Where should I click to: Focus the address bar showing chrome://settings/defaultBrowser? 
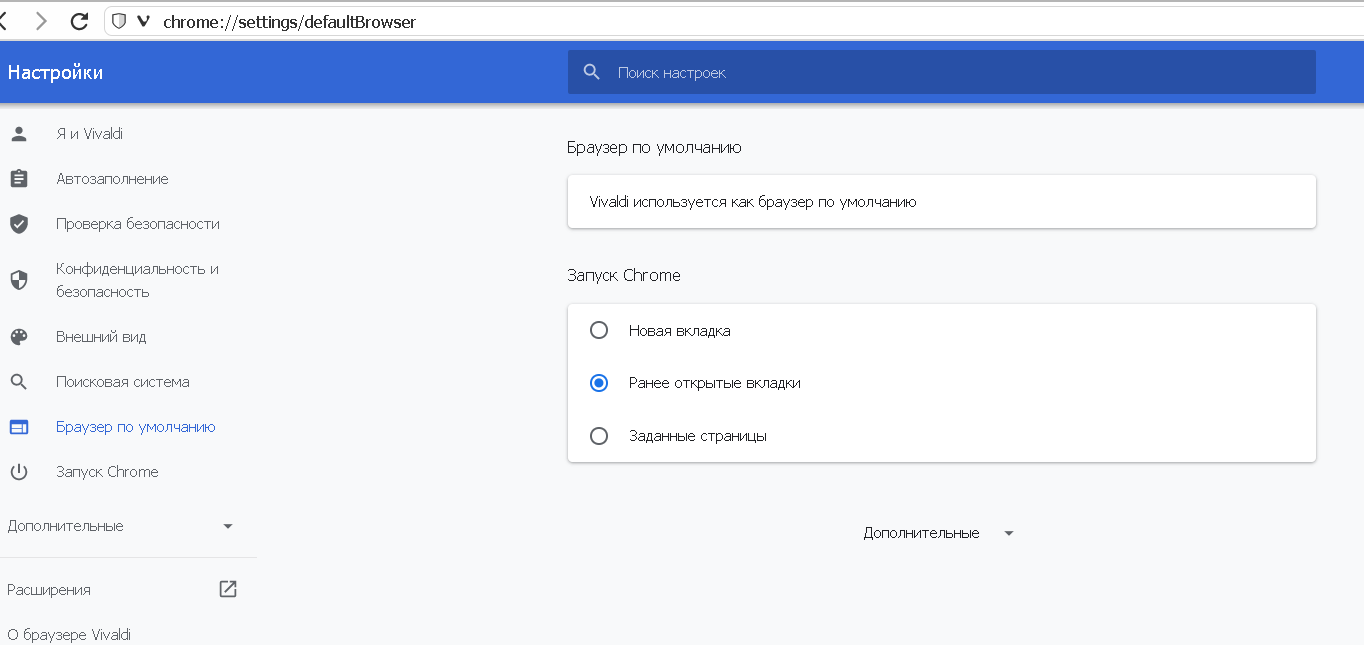tap(733, 21)
